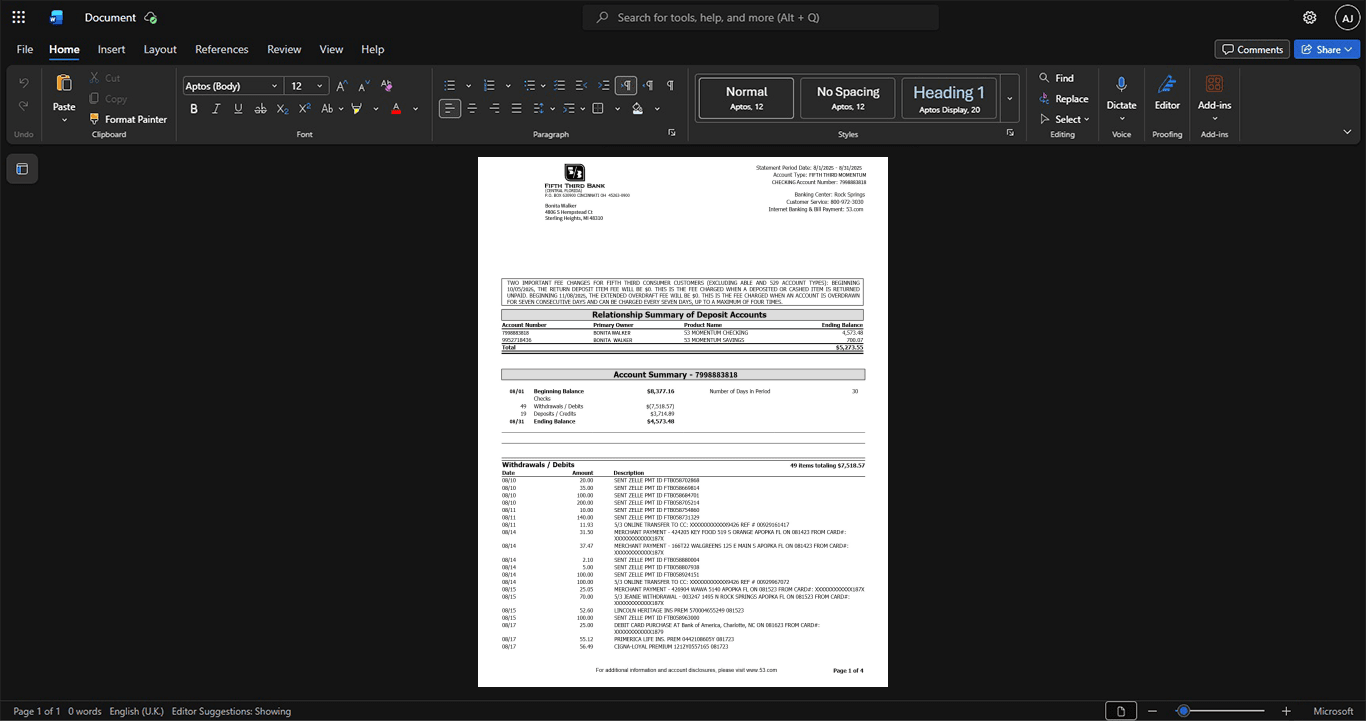1366x721 pixels.
Task: Expand the Paste options arrow
Action: tap(64, 120)
